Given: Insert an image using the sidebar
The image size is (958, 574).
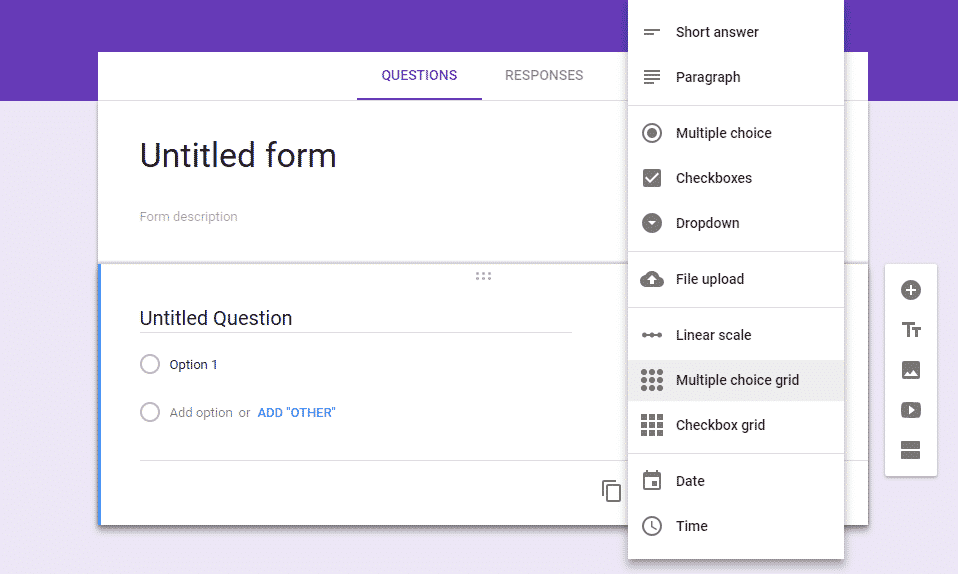Looking at the screenshot, I should click(910, 370).
